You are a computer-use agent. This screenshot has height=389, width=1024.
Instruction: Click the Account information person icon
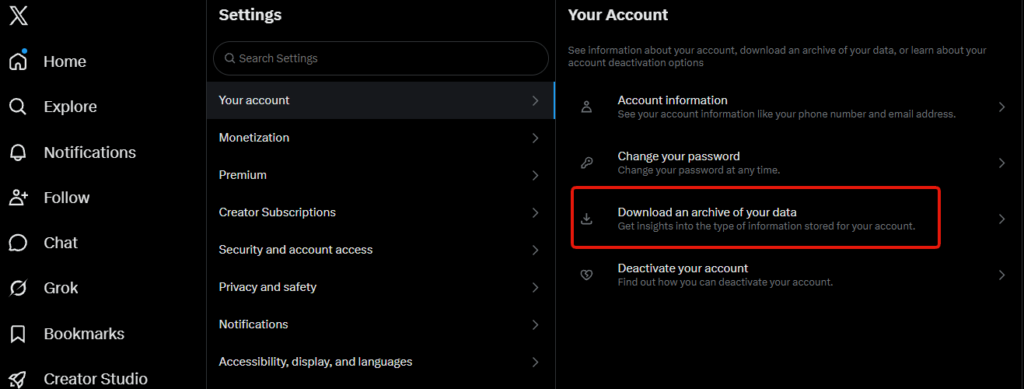click(x=586, y=107)
